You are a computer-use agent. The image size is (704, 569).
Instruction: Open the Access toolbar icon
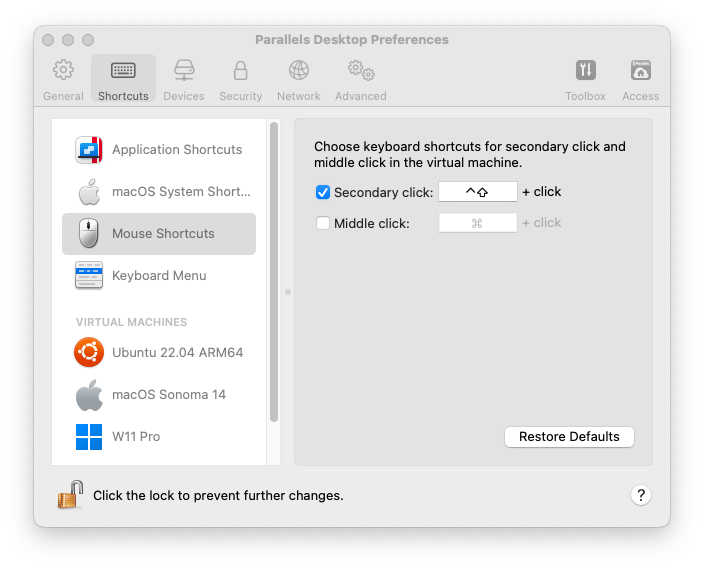click(x=641, y=71)
